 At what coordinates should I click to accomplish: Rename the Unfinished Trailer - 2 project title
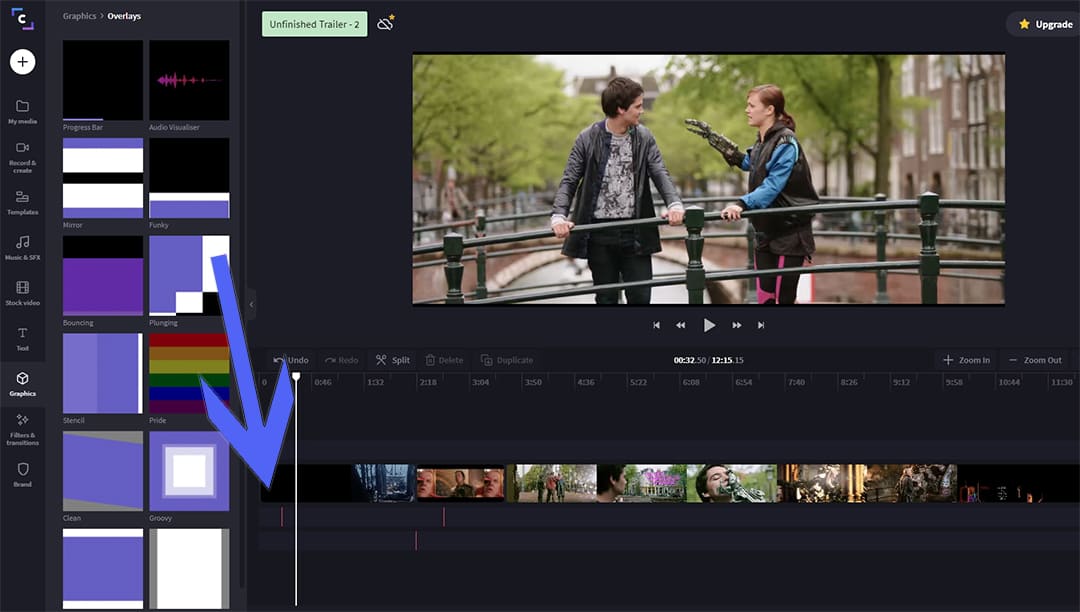[x=314, y=24]
